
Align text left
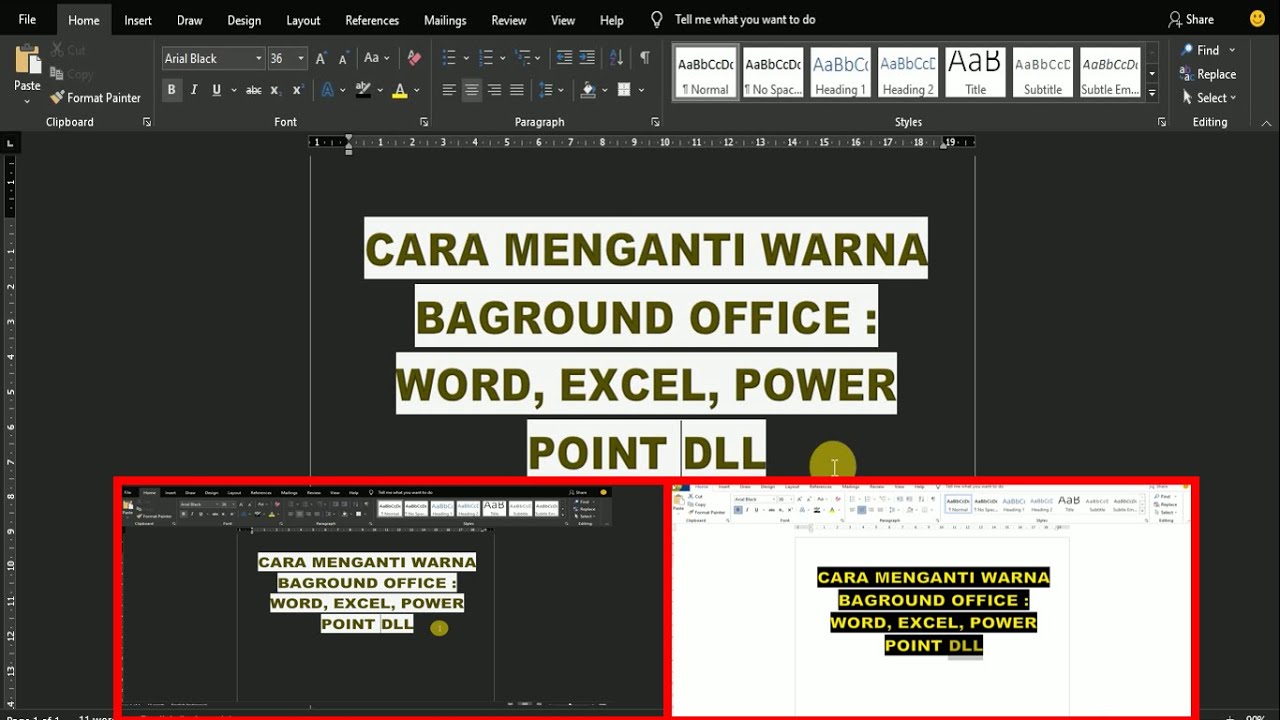tap(449, 90)
